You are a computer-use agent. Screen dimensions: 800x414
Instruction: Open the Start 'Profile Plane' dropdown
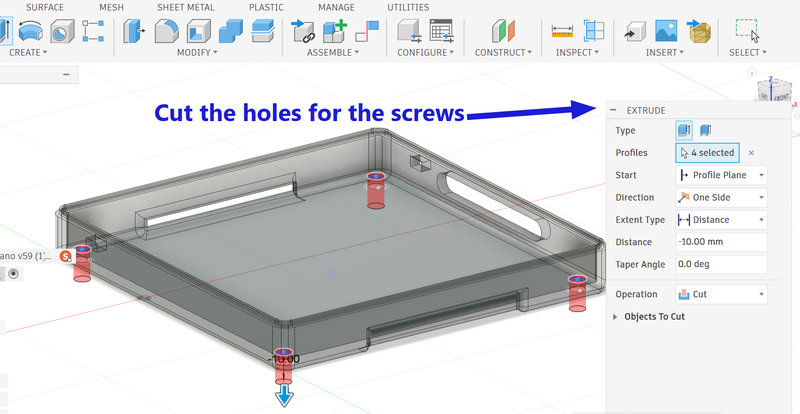click(721, 175)
